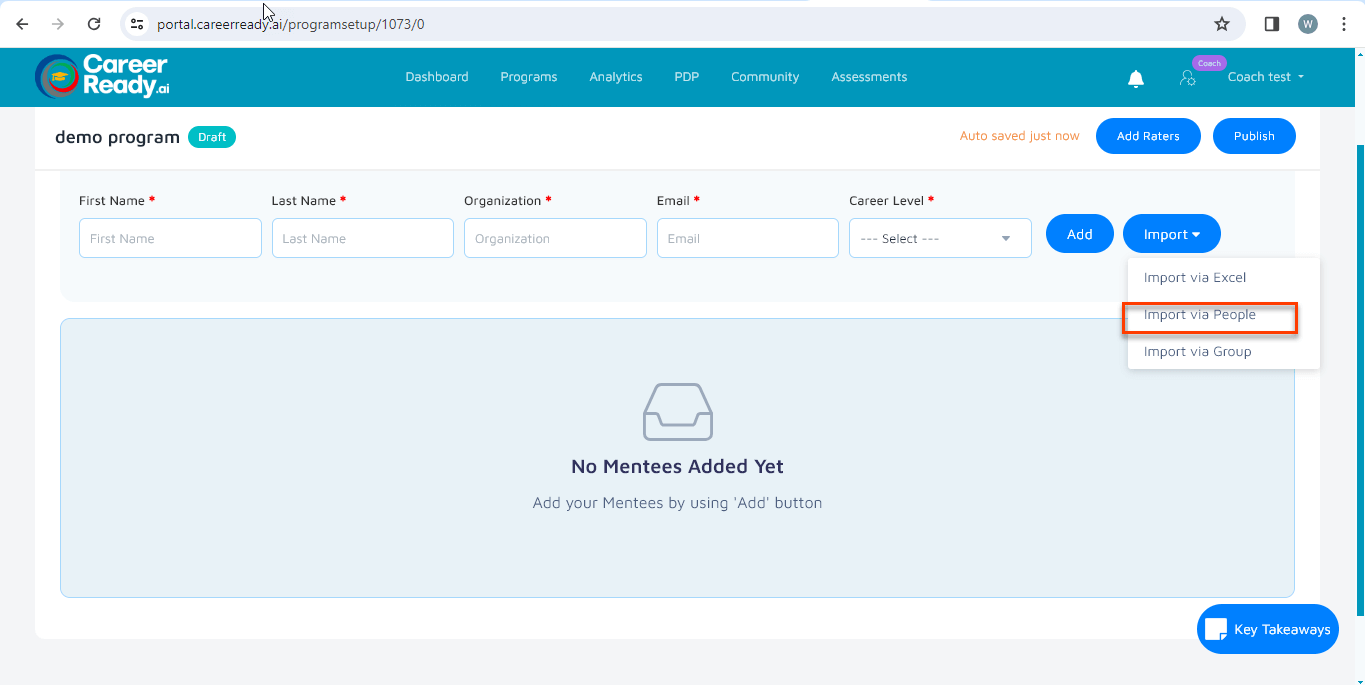Select Import via Group option

[1197, 352]
